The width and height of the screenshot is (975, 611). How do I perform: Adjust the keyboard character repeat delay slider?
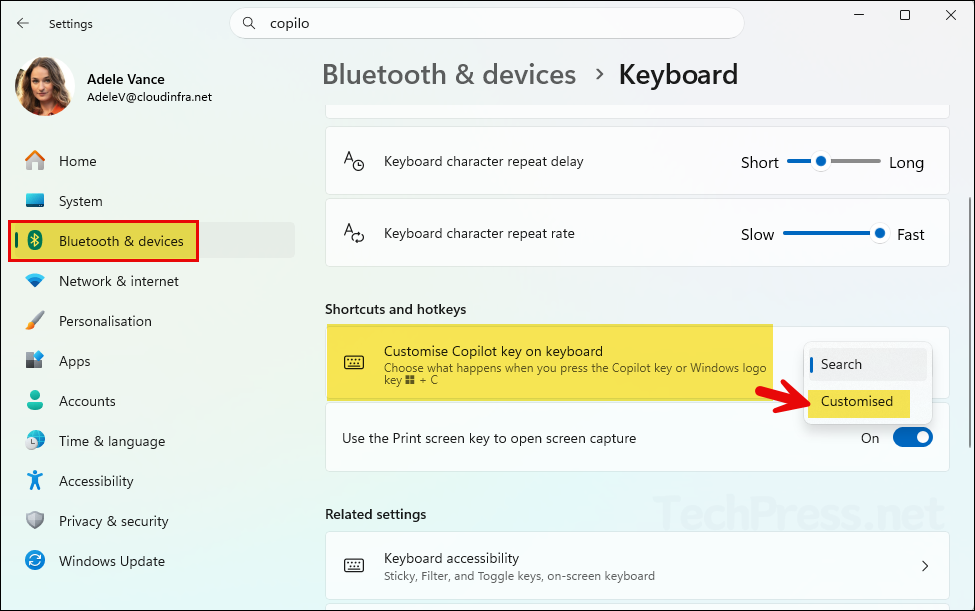[822, 161]
